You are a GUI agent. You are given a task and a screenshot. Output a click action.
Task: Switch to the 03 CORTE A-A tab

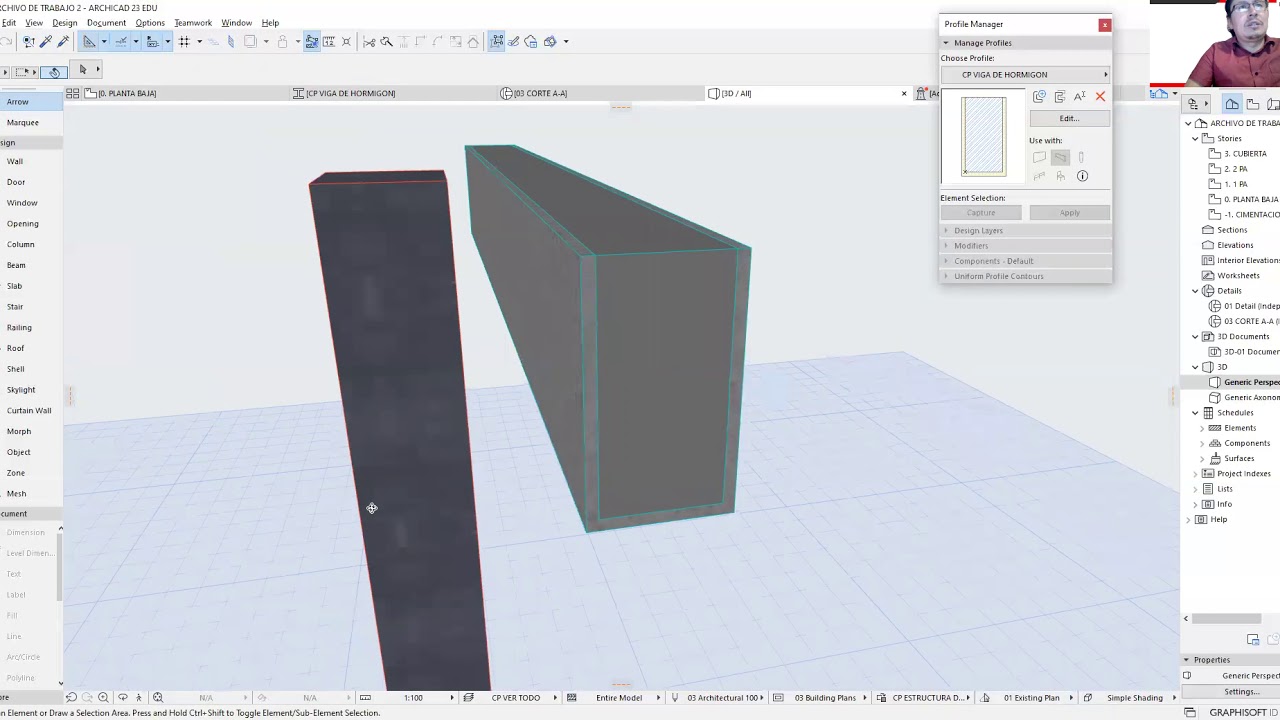602,93
